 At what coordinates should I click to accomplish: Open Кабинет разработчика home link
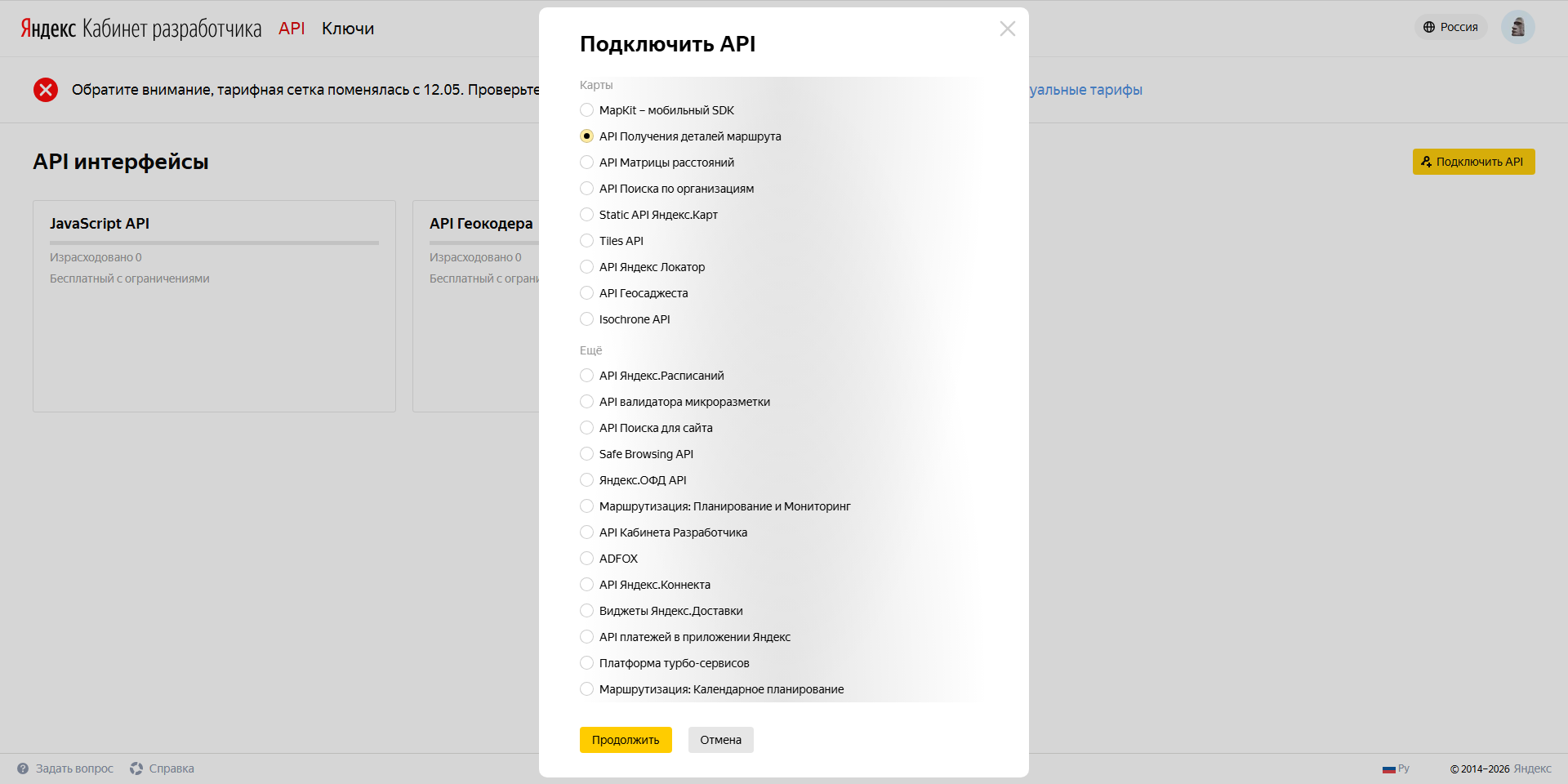(171, 29)
